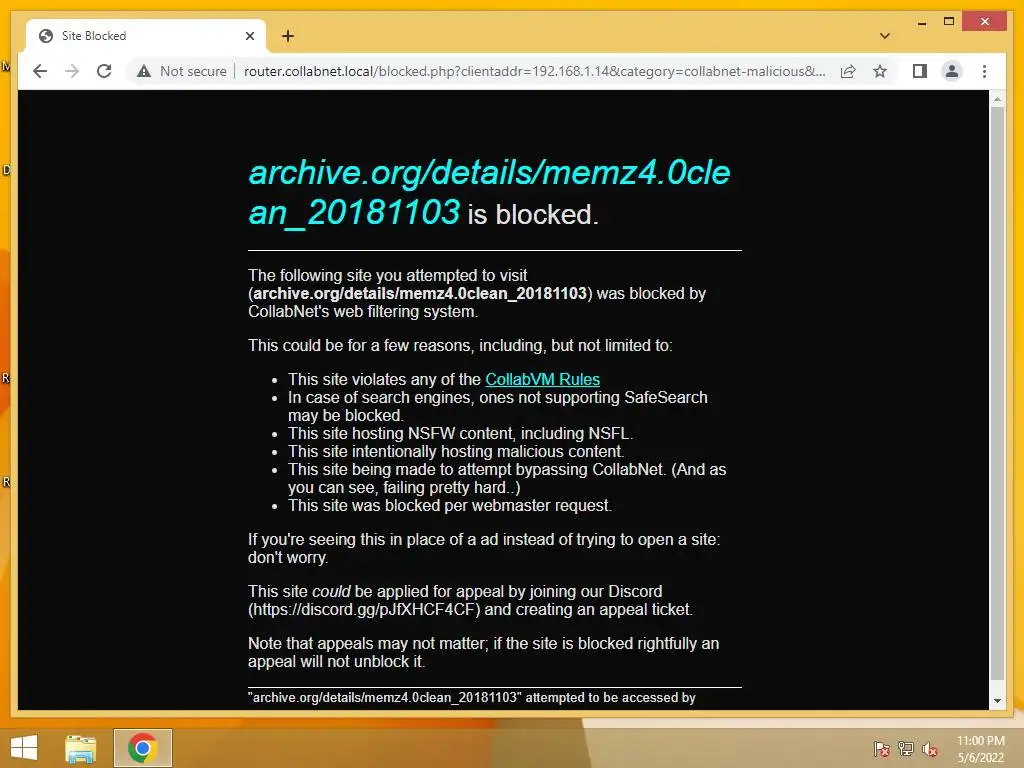
Task: Open the Chrome side panel
Action: click(x=920, y=71)
